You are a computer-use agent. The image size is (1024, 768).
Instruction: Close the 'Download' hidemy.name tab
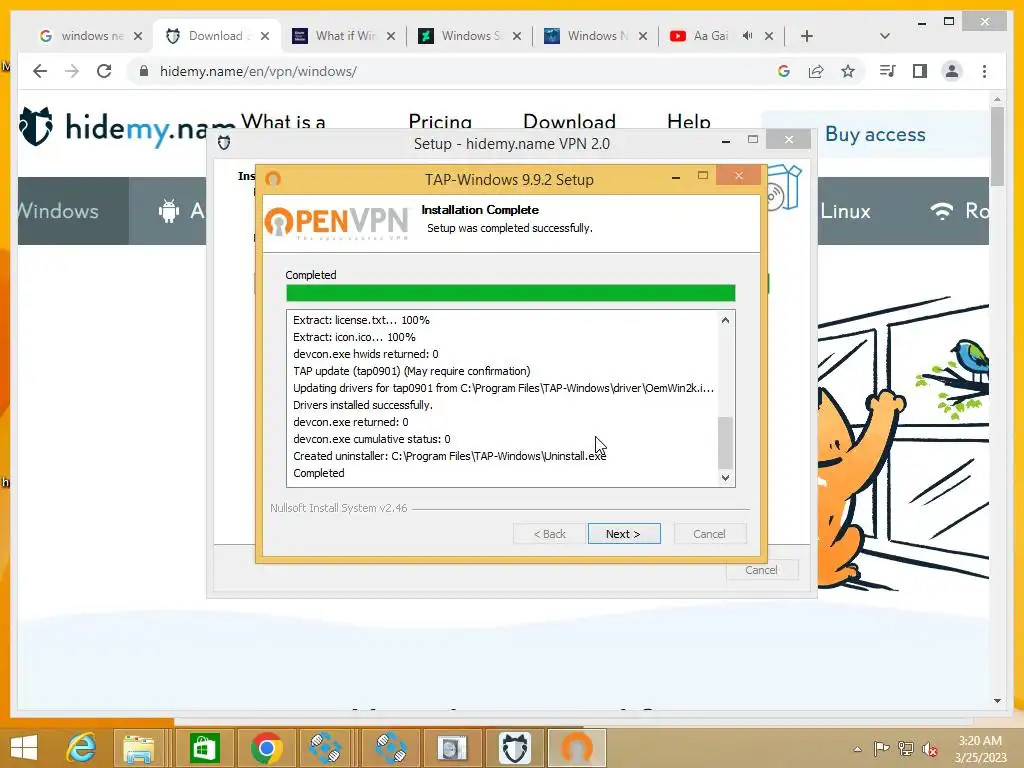tap(264, 36)
